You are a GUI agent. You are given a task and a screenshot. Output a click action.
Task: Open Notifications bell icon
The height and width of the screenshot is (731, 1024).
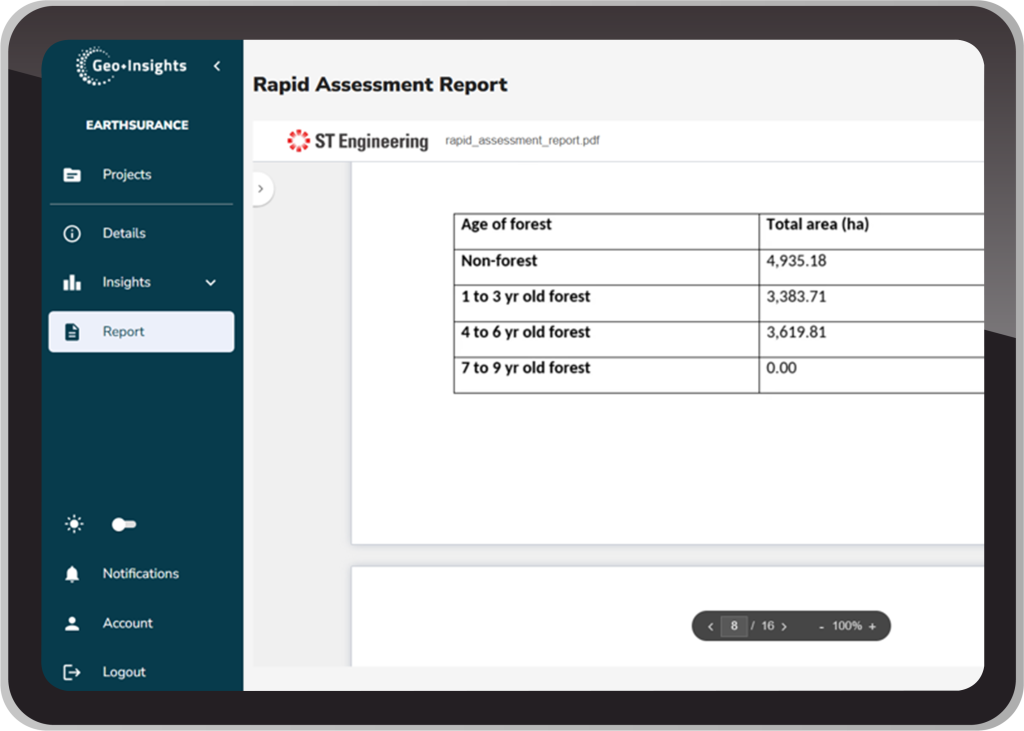72,574
